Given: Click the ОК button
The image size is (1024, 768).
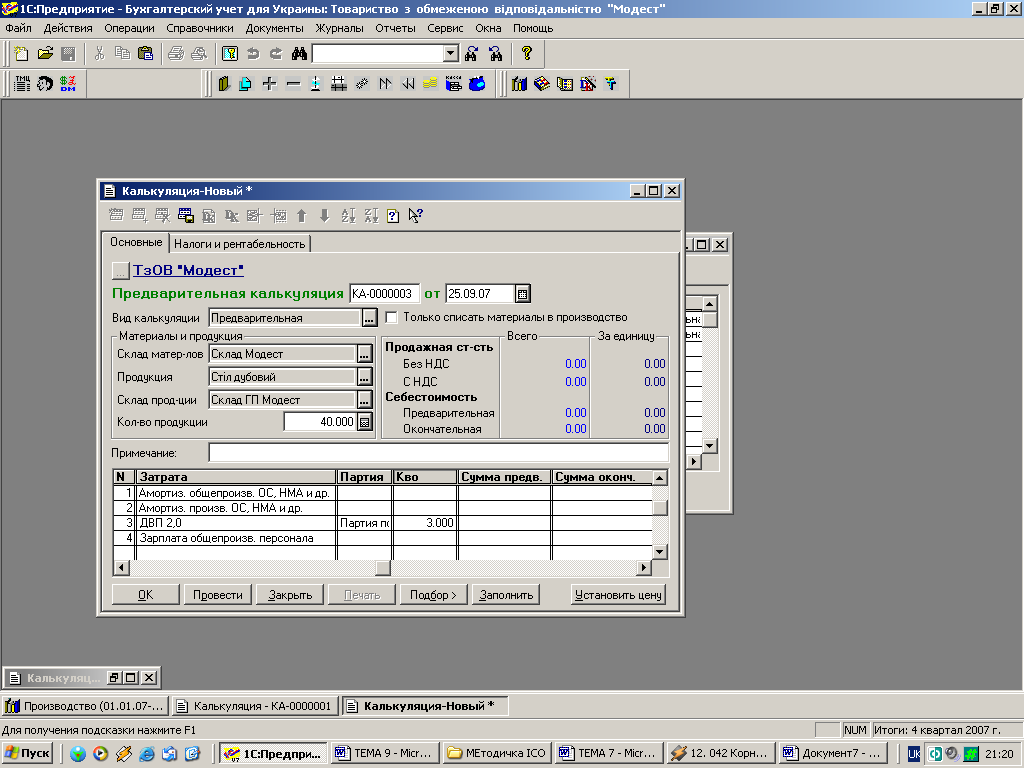Looking at the screenshot, I should coord(146,595).
